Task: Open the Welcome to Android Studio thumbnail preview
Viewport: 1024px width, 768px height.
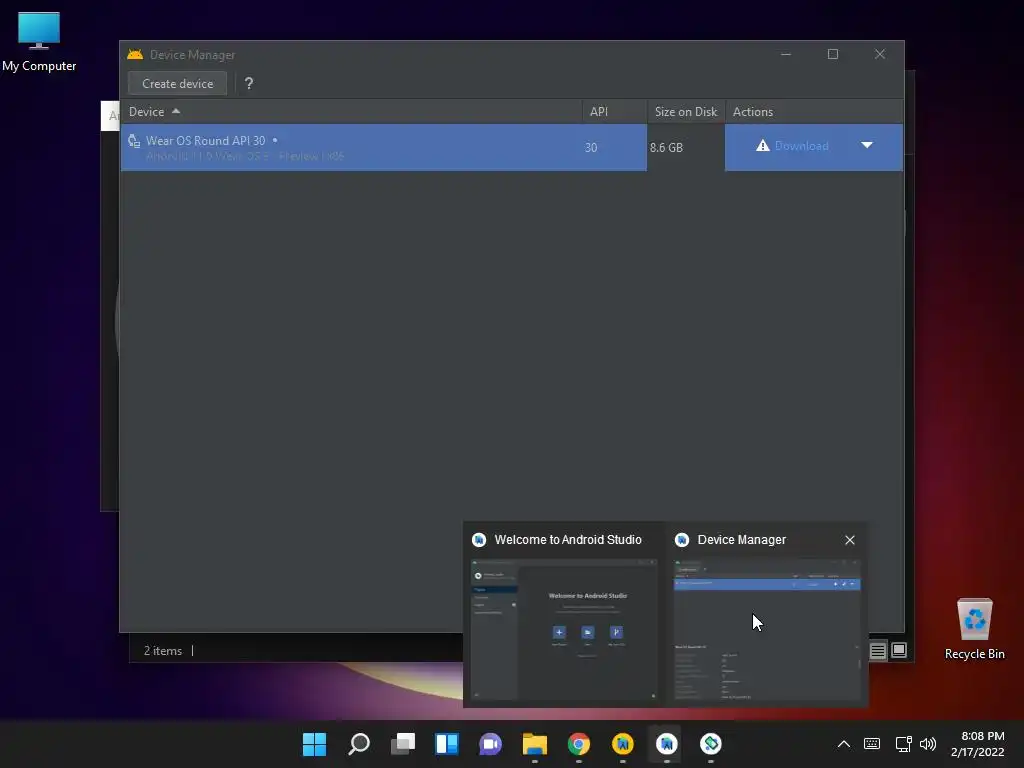Action: pyautogui.click(x=564, y=630)
